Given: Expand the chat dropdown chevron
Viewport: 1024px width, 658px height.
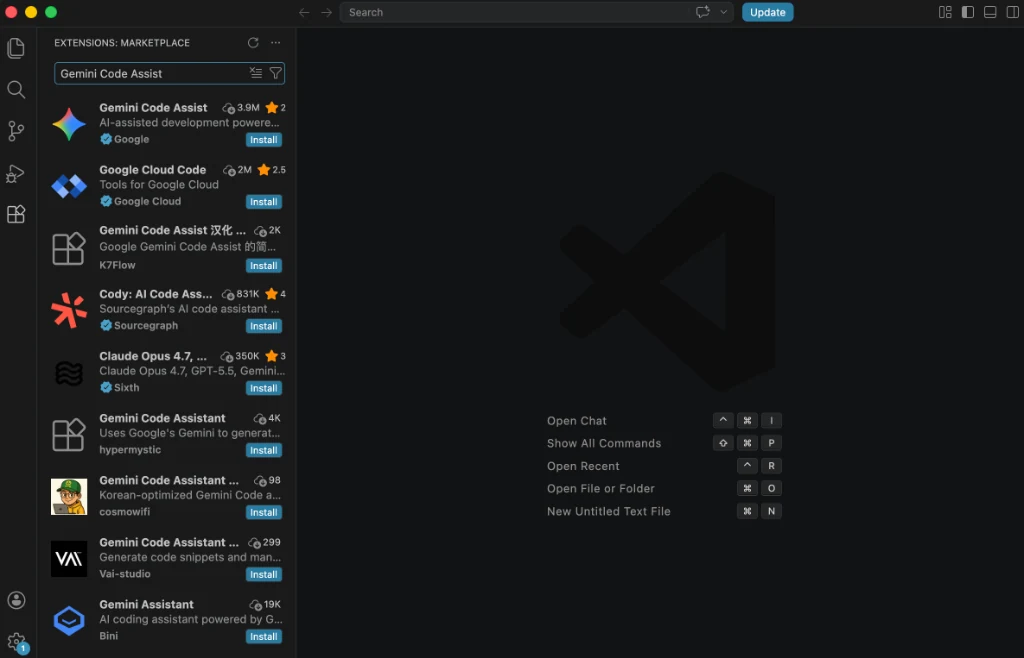Looking at the screenshot, I should coord(724,12).
